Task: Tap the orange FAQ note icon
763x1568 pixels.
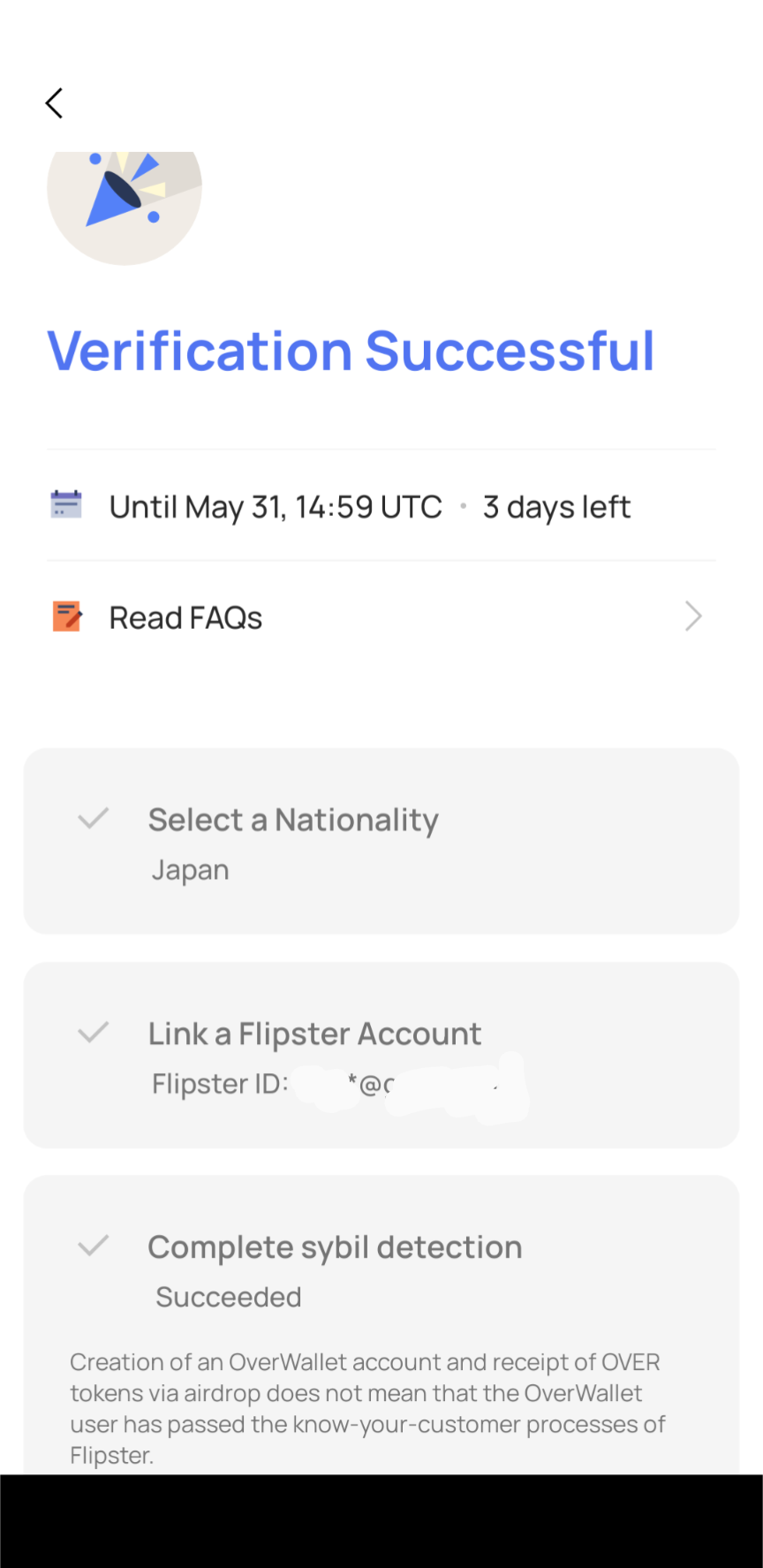Action: point(67,617)
